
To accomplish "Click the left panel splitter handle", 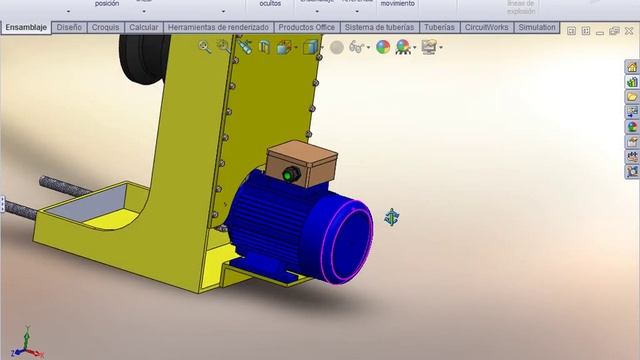I will click(x=2, y=203).
